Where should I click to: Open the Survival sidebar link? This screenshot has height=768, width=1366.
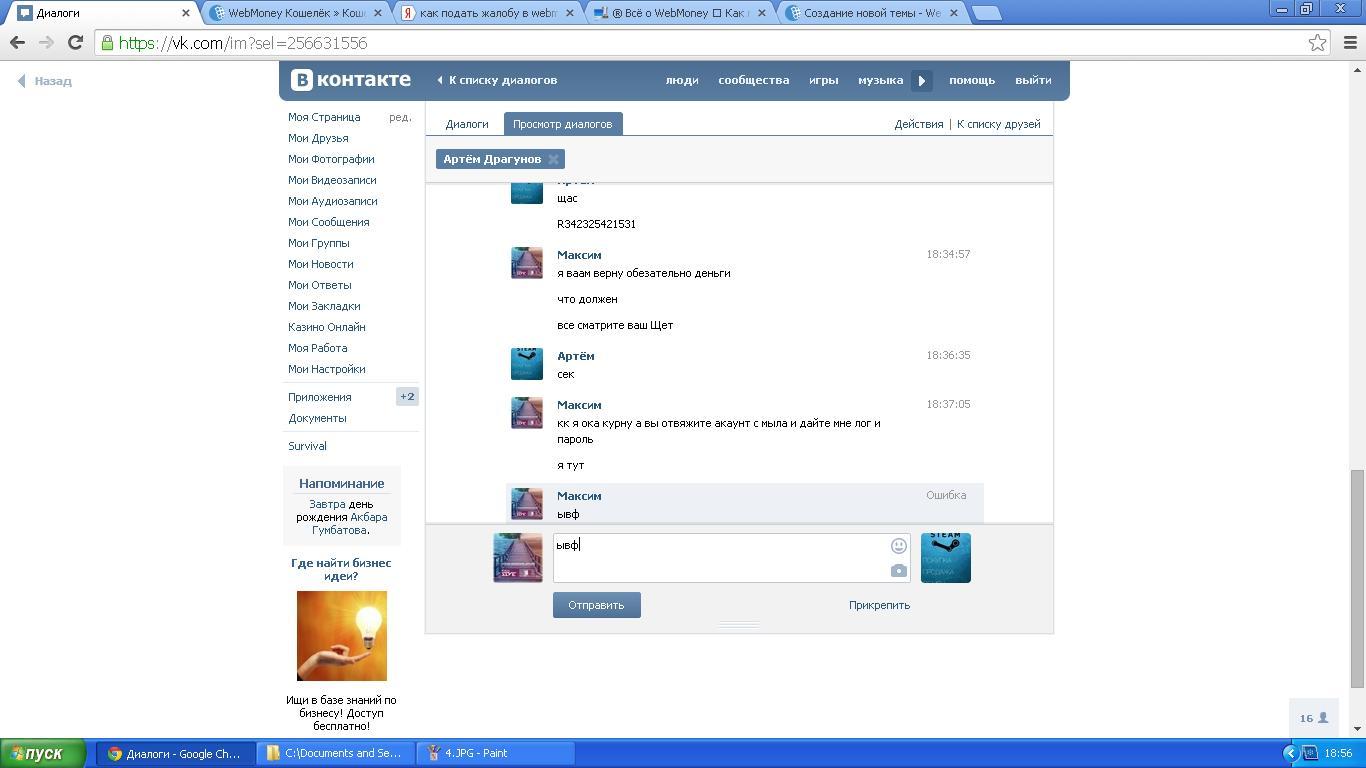pyautogui.click(x=307, y=446)
